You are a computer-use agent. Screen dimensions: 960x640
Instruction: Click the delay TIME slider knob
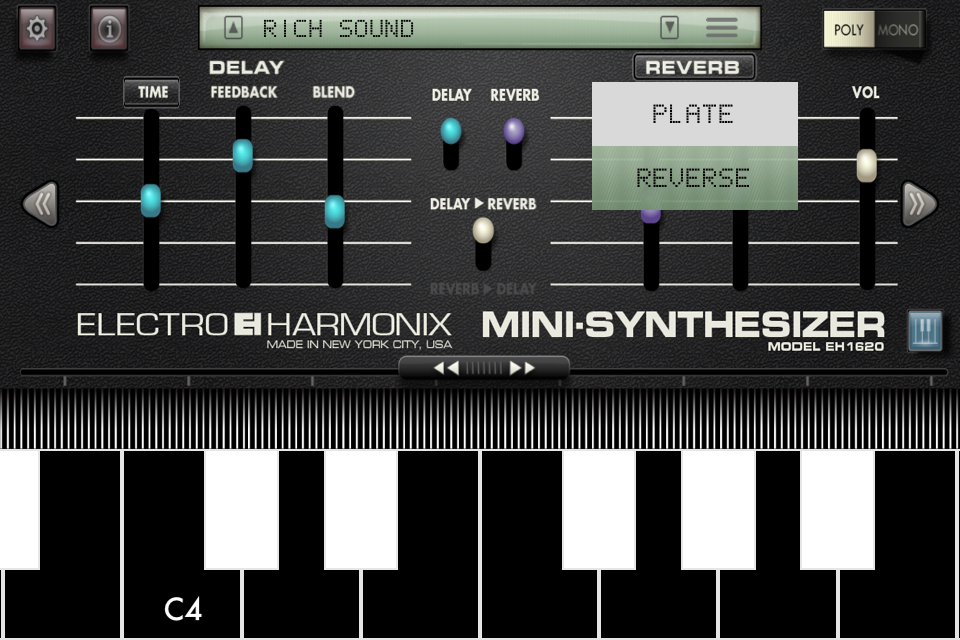(151, 200)
